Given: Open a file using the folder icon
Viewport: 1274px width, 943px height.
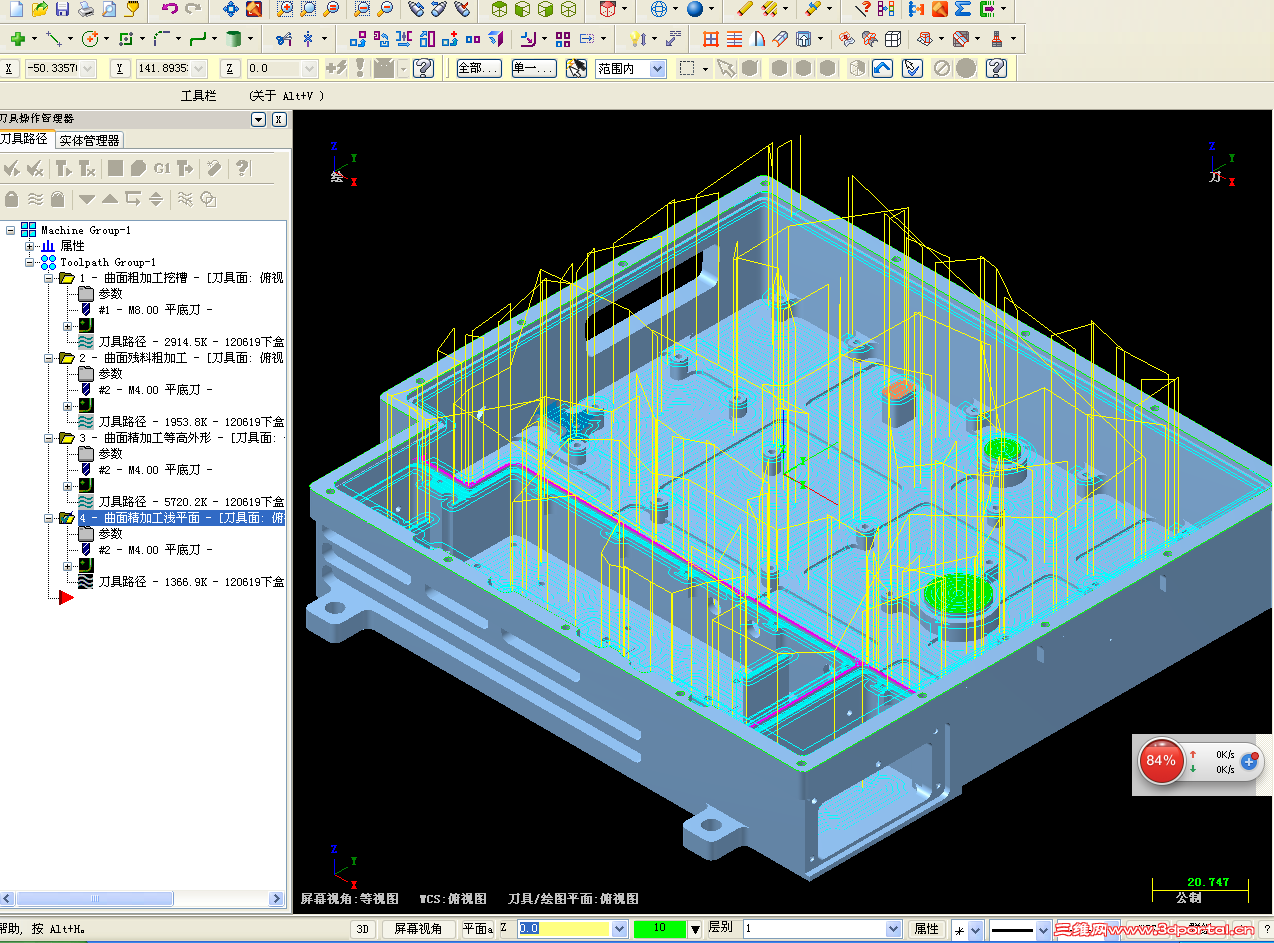Looking at the screenshot, I should [x=39, y=10].
